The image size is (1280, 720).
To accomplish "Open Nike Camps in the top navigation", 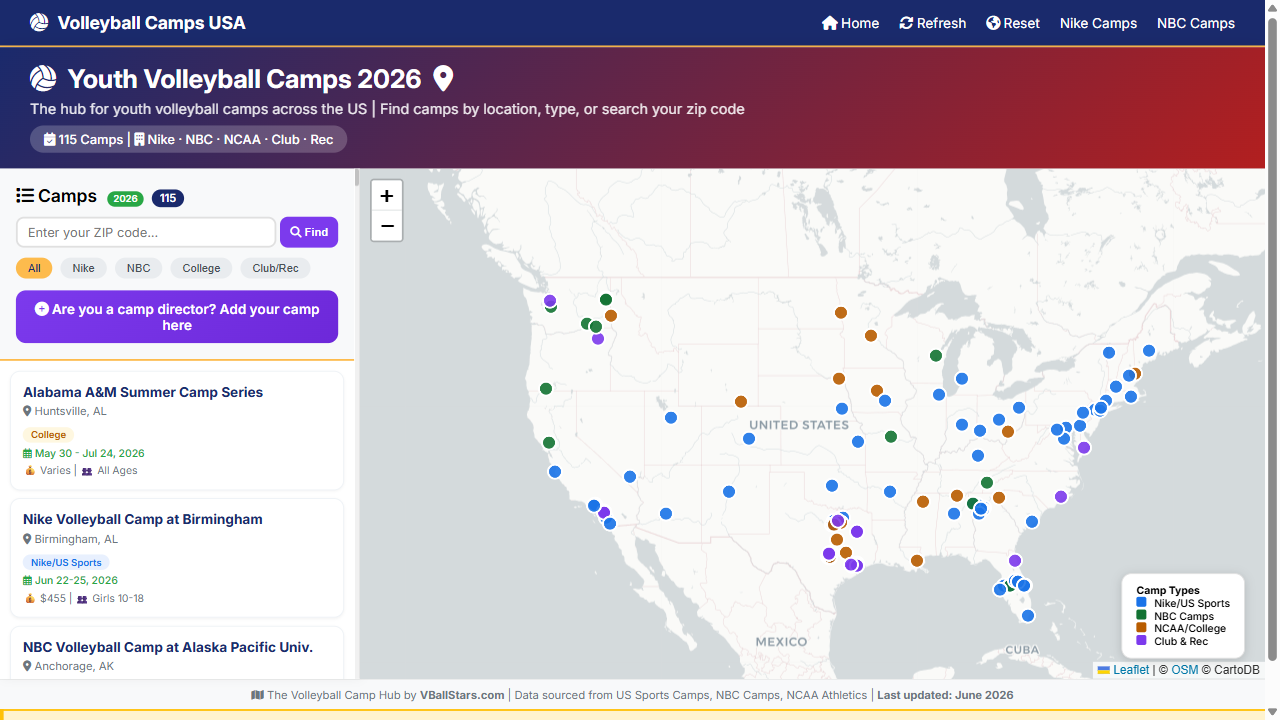I will 1098,23.
